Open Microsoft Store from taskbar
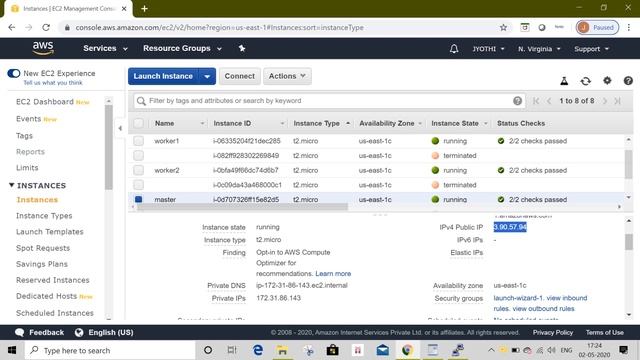The height and width of the screenshot is (360, 640). tap(332, 350)
